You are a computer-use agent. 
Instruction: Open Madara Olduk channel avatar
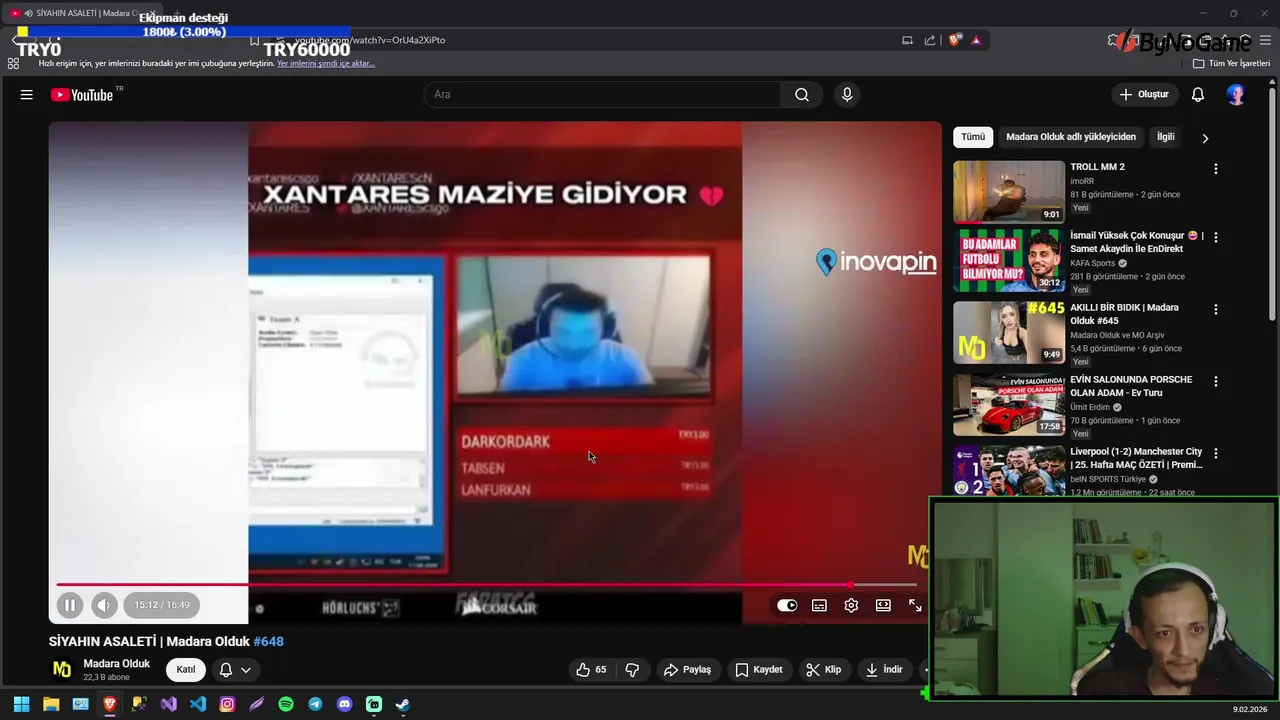click(x=62, y=670)
